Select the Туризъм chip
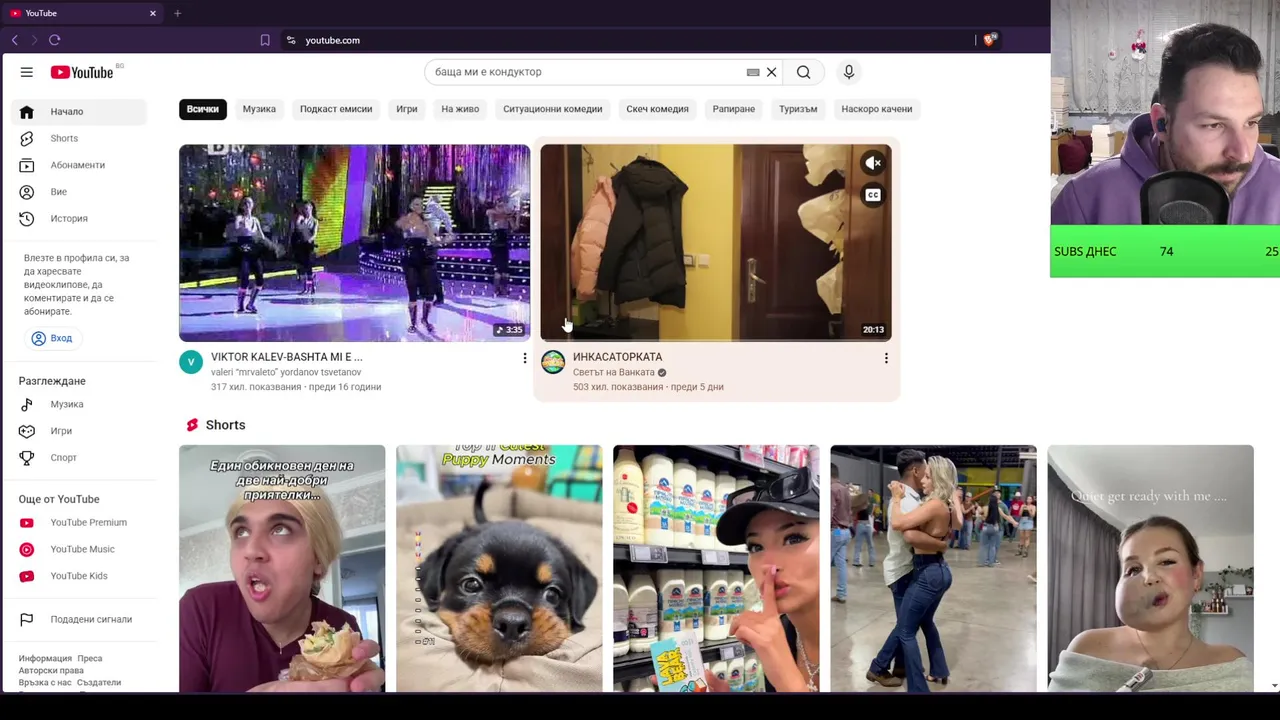The height and width of the screenshot is (720, 1280). (798, 109)
